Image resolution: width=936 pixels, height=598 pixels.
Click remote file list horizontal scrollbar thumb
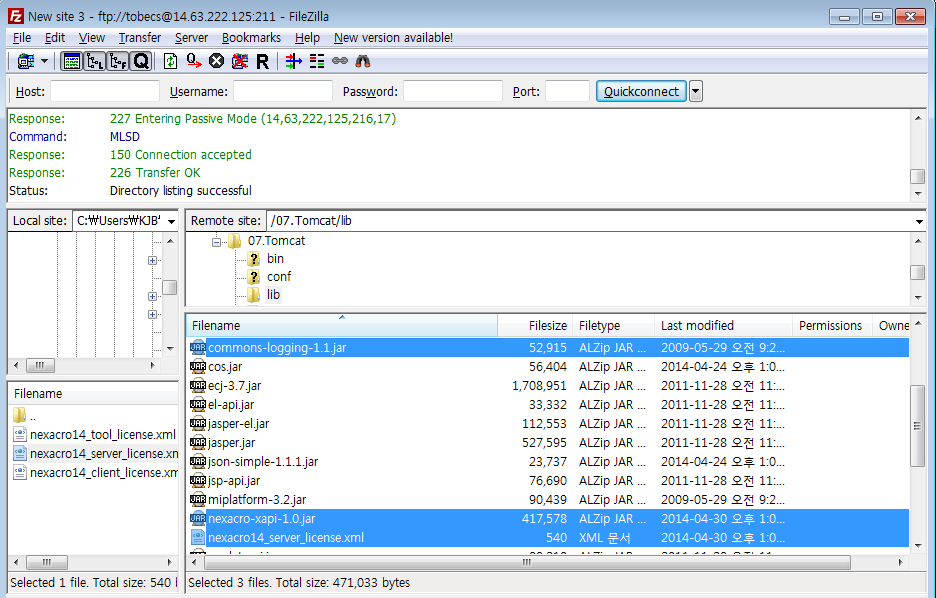point(527,562)
